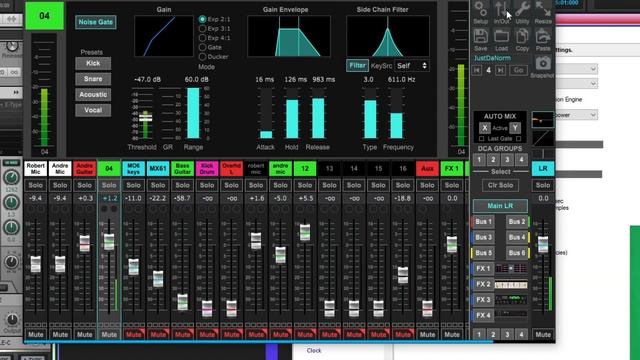
Task: Mute the Aux channel
Action: tap(427, 334)
